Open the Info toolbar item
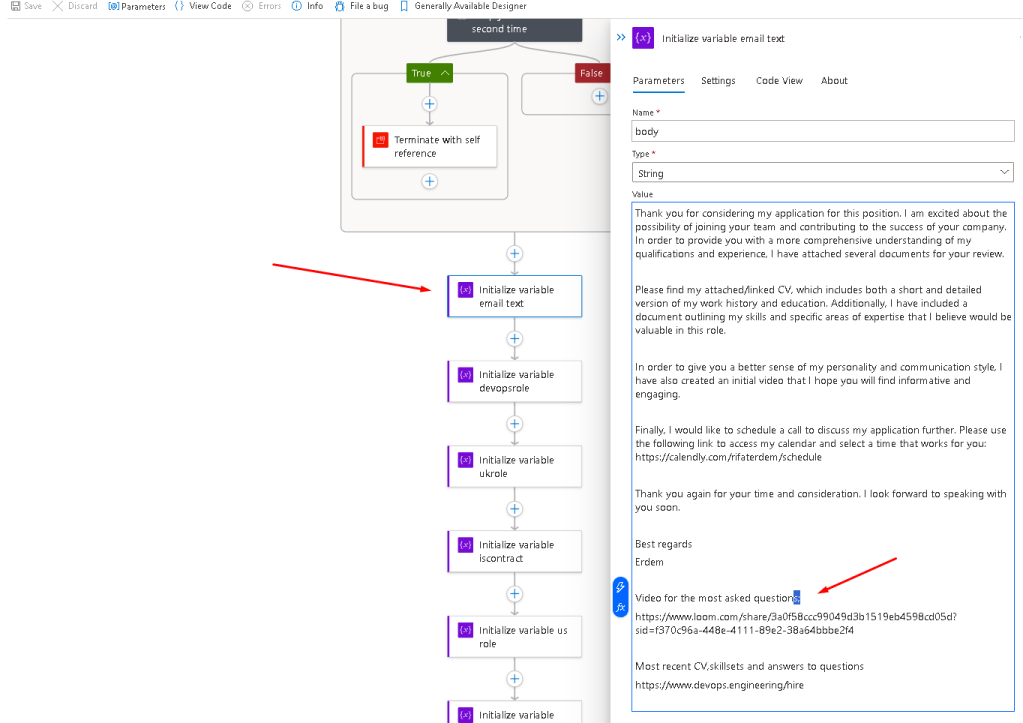 tap(307, 6)
